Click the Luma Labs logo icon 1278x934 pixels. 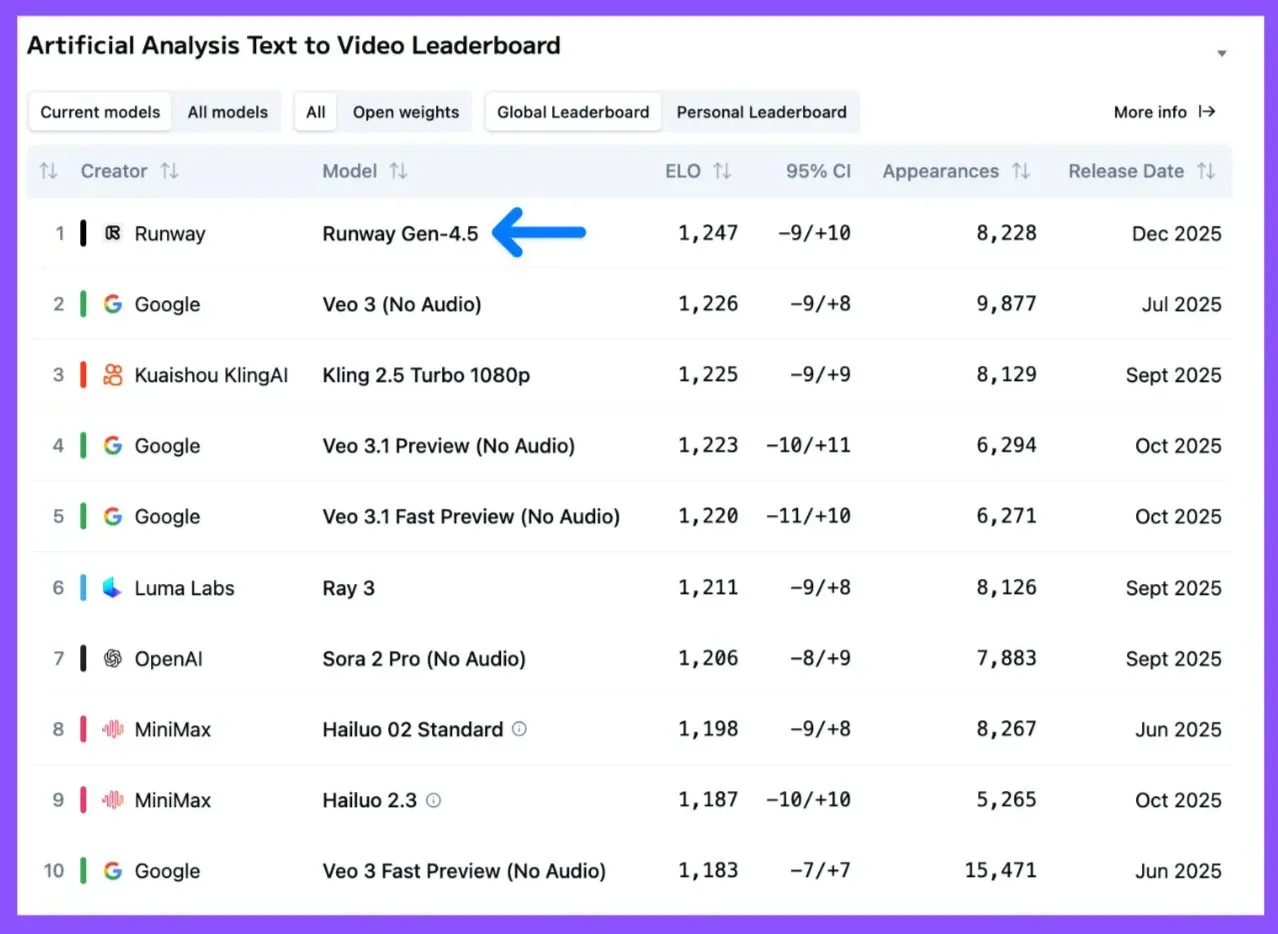(113, 588)
